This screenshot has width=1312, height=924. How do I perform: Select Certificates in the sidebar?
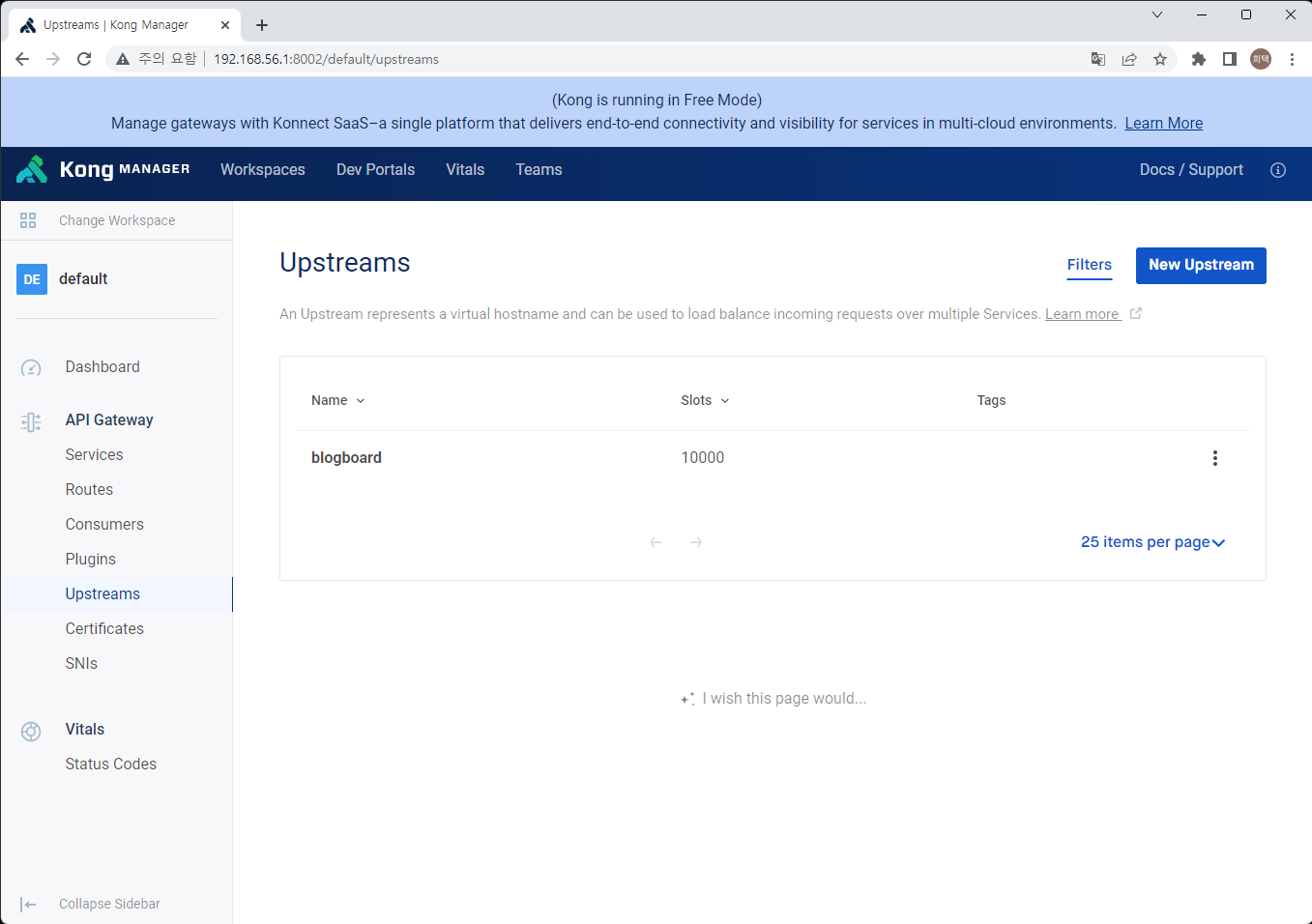[x=104, y=628]
